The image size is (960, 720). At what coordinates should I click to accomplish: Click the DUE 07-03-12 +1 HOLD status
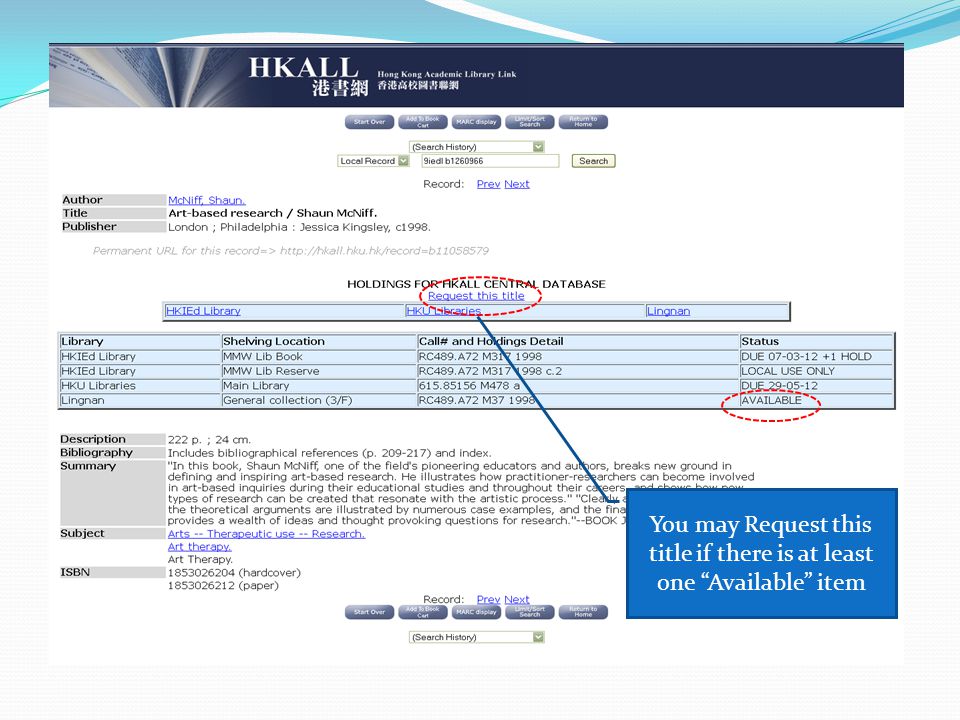coord(806,356)
